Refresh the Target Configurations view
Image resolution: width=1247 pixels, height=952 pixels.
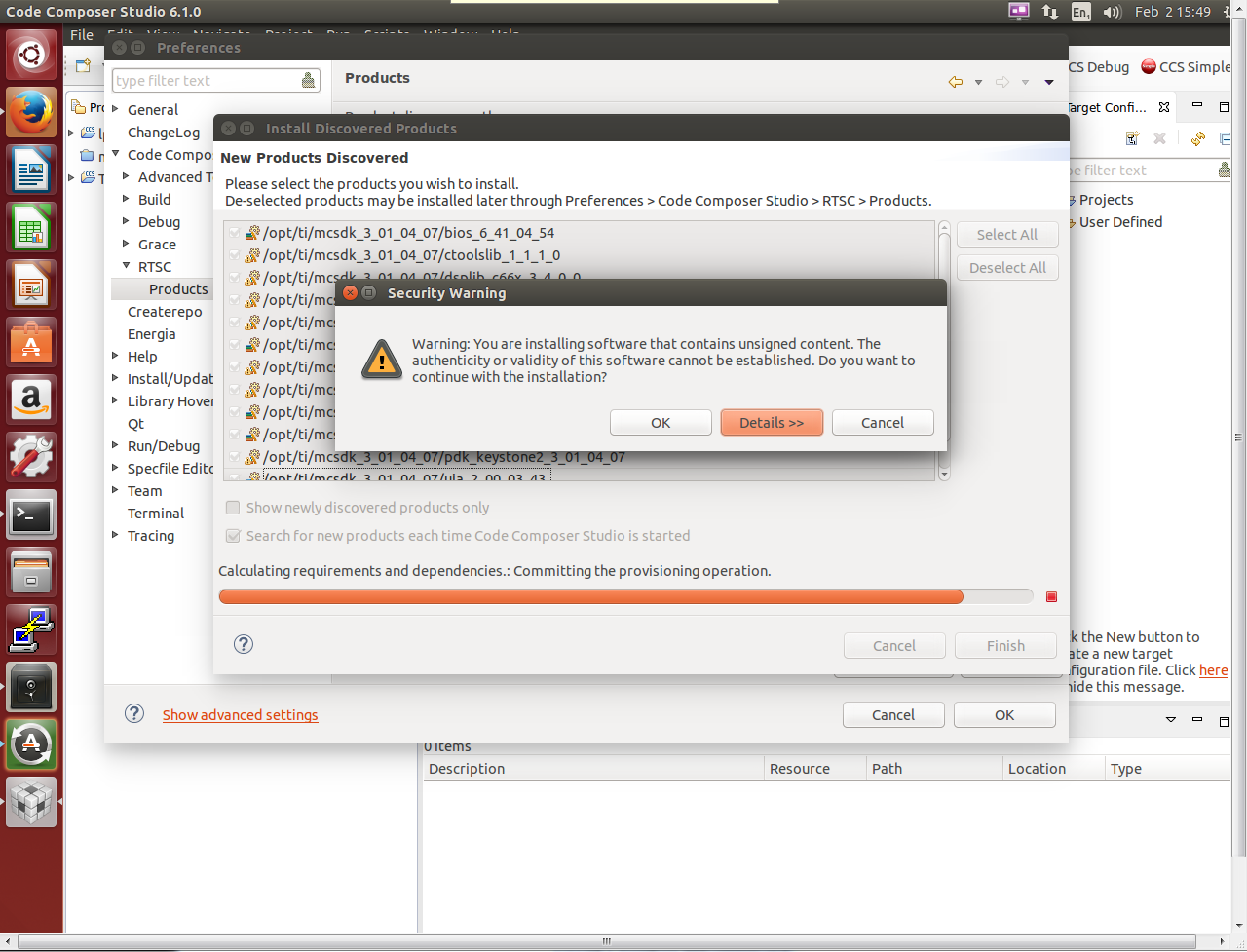(1198, 138)
